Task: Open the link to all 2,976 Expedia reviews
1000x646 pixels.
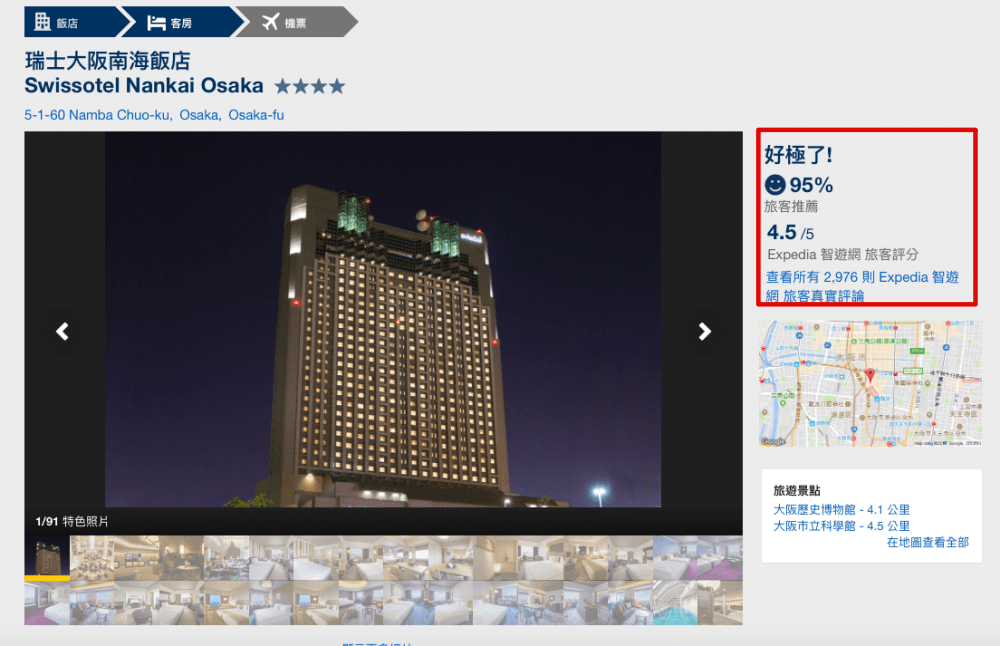Action: point(862,286)
